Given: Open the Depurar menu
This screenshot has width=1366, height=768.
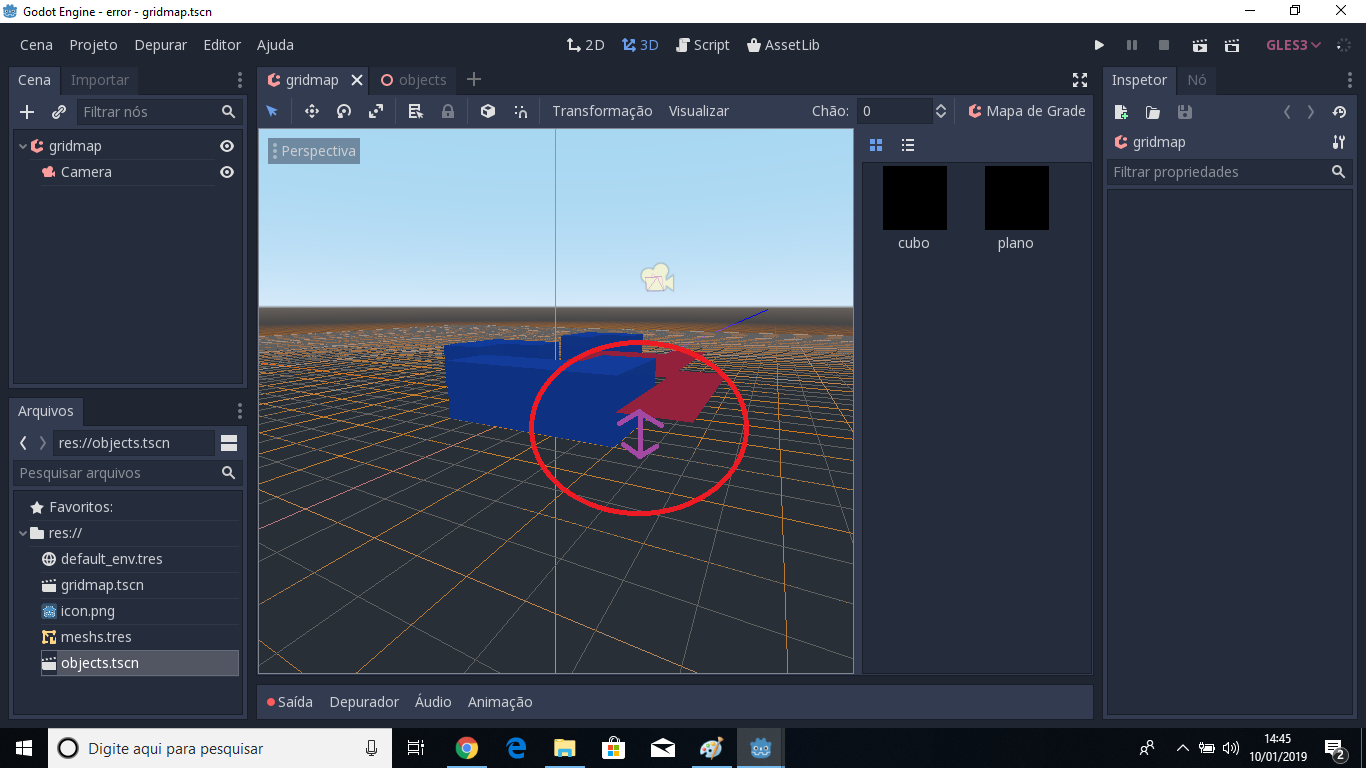Looking at the screenshot, I should tap(160, 45).
